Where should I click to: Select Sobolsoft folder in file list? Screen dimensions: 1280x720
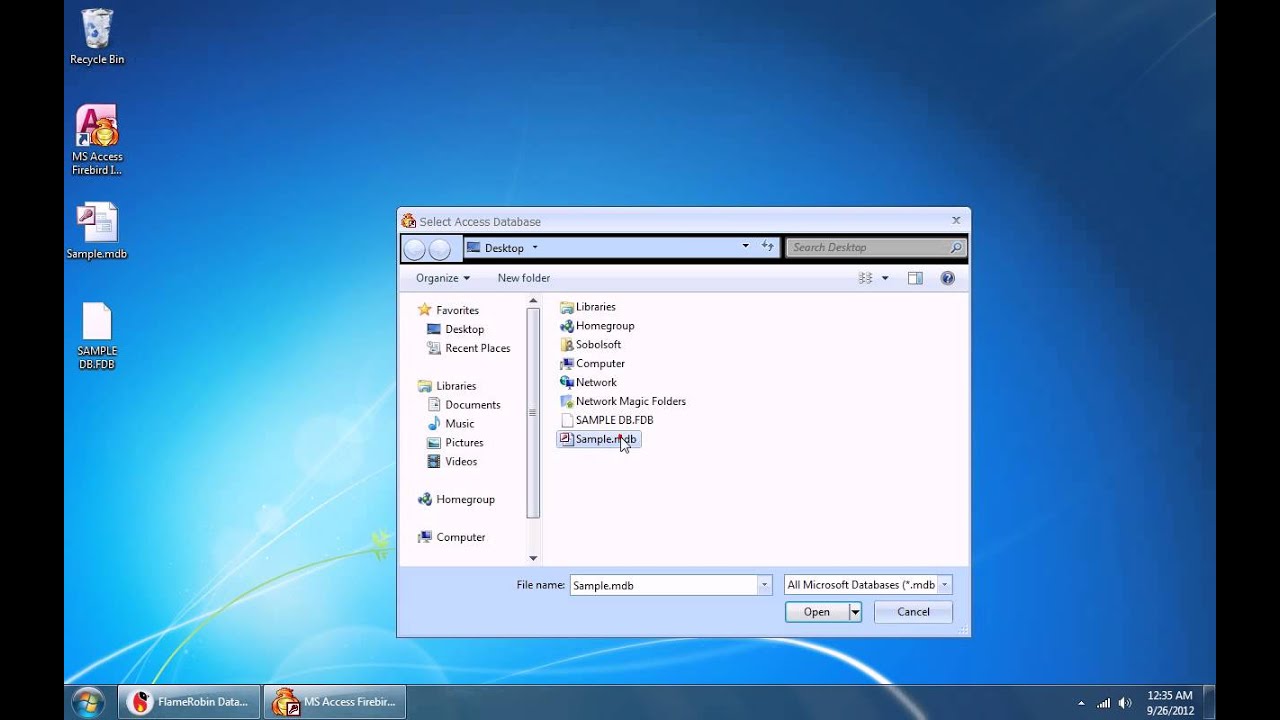tap(590, 345)
